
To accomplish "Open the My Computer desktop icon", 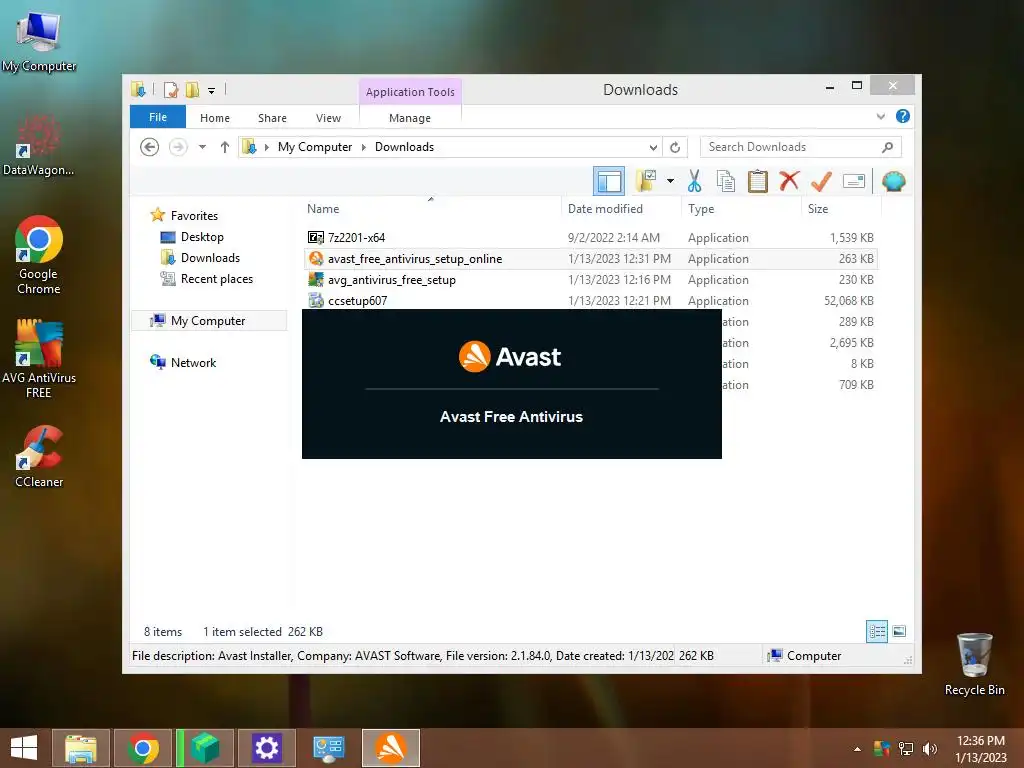I will pos(39,40).
